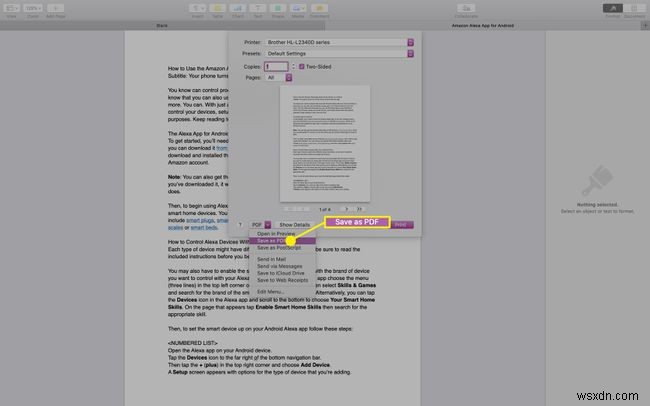Toggle the Two-Sided checkbox
This screenshot has width=650, height=406.
tap(302, 67)
